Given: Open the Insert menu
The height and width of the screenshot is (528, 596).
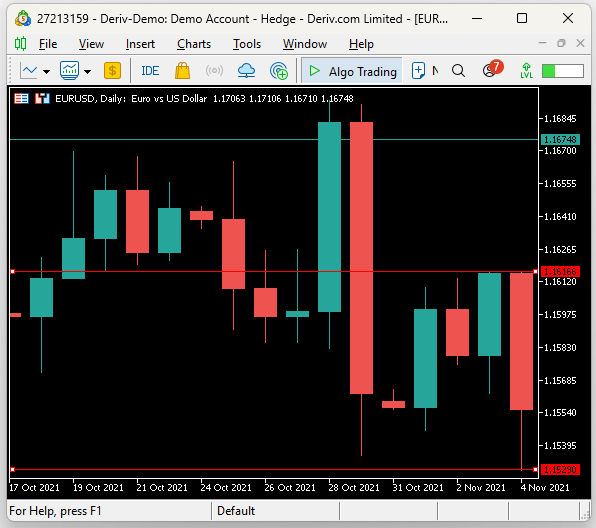Looking at the screenshot, I should tap(140, 44).
